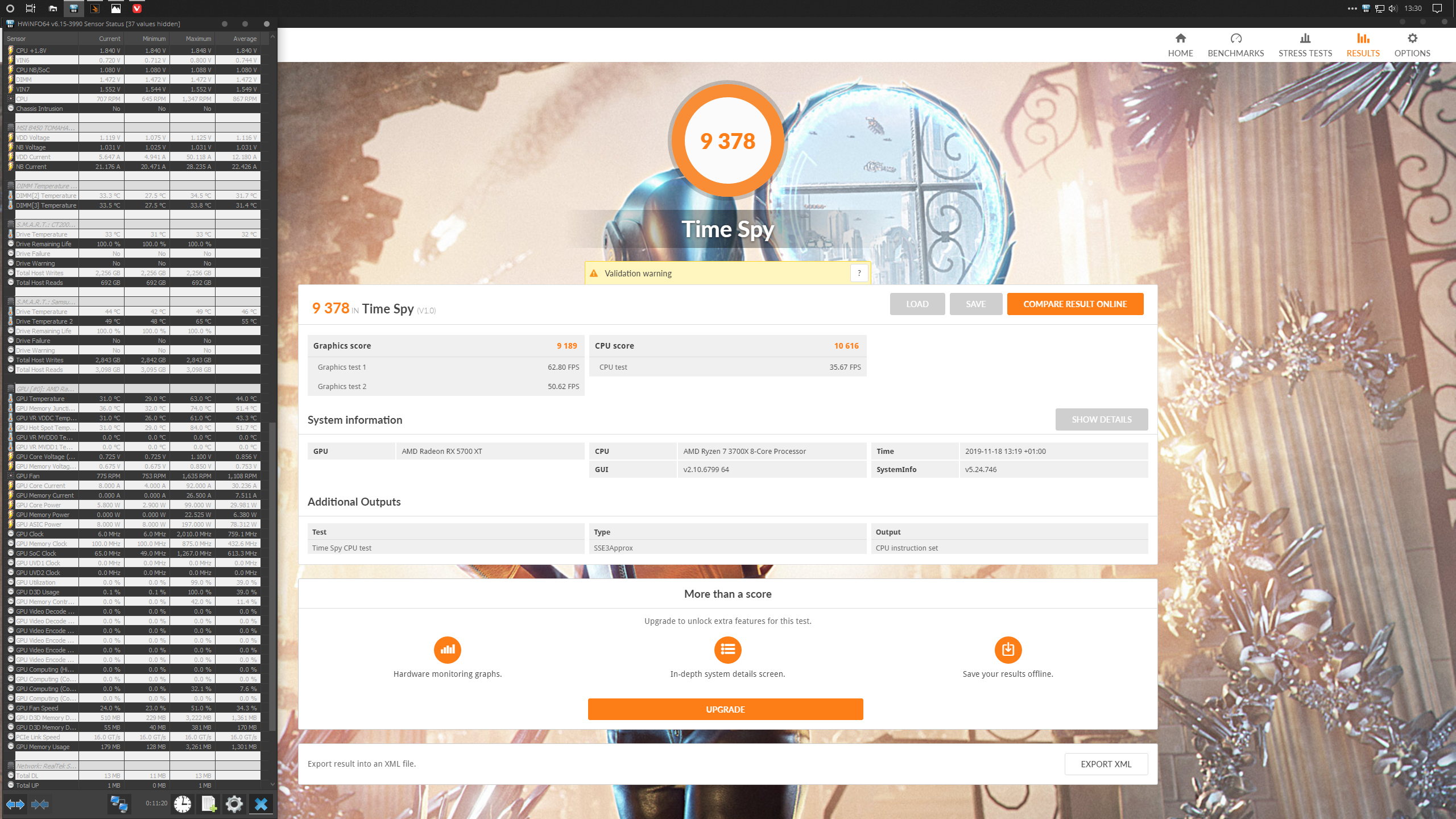Click HWiNFO collapse columns arrows icon
Screen dimensions: 1456x819
(40, 804)
